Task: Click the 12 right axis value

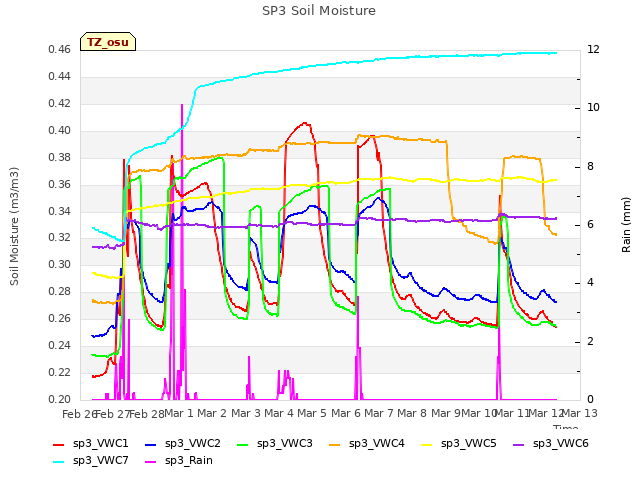Action: [x=593, y=49]
